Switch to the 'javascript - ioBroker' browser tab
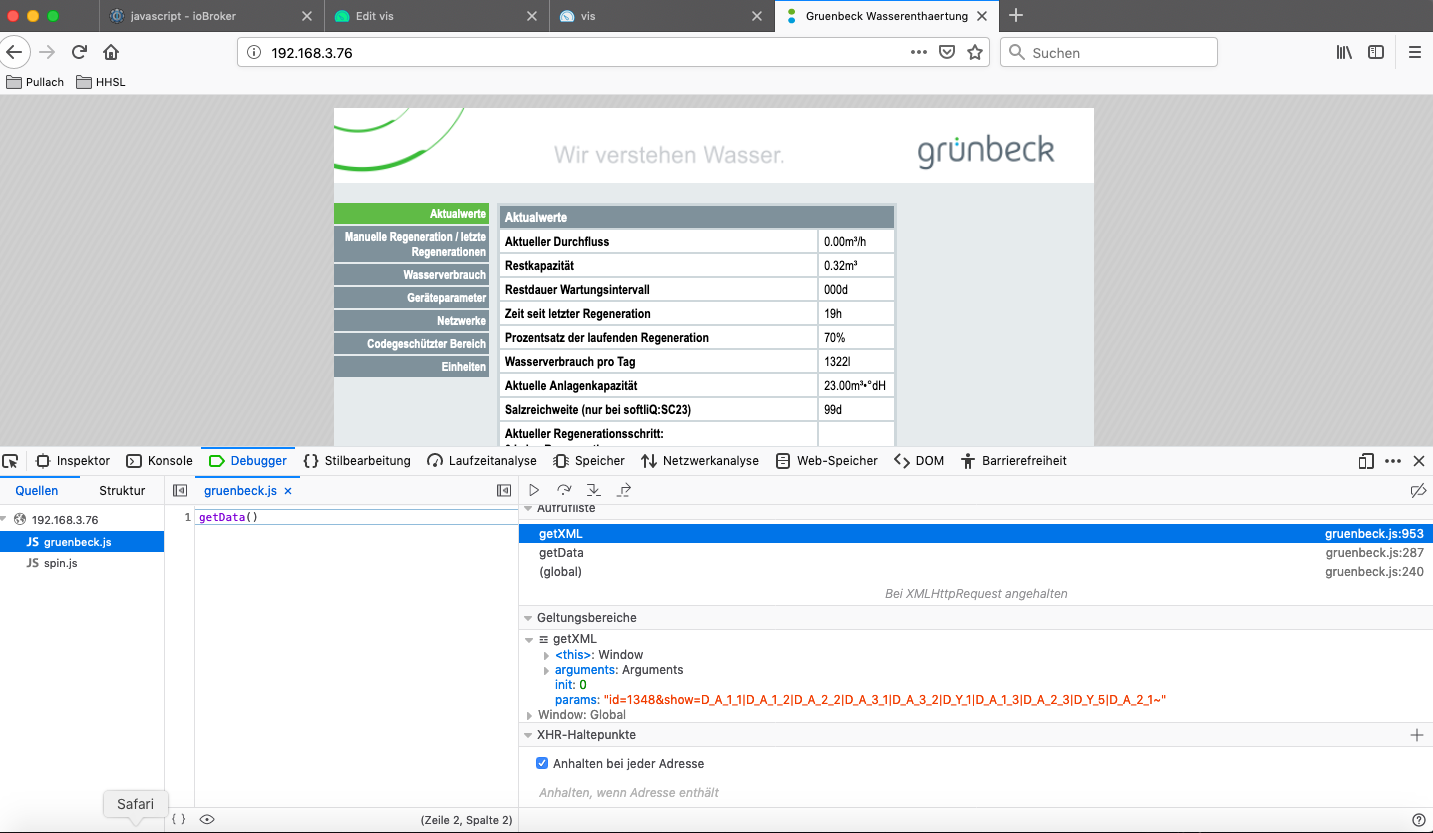1433x833 pixels. point(213,16)
